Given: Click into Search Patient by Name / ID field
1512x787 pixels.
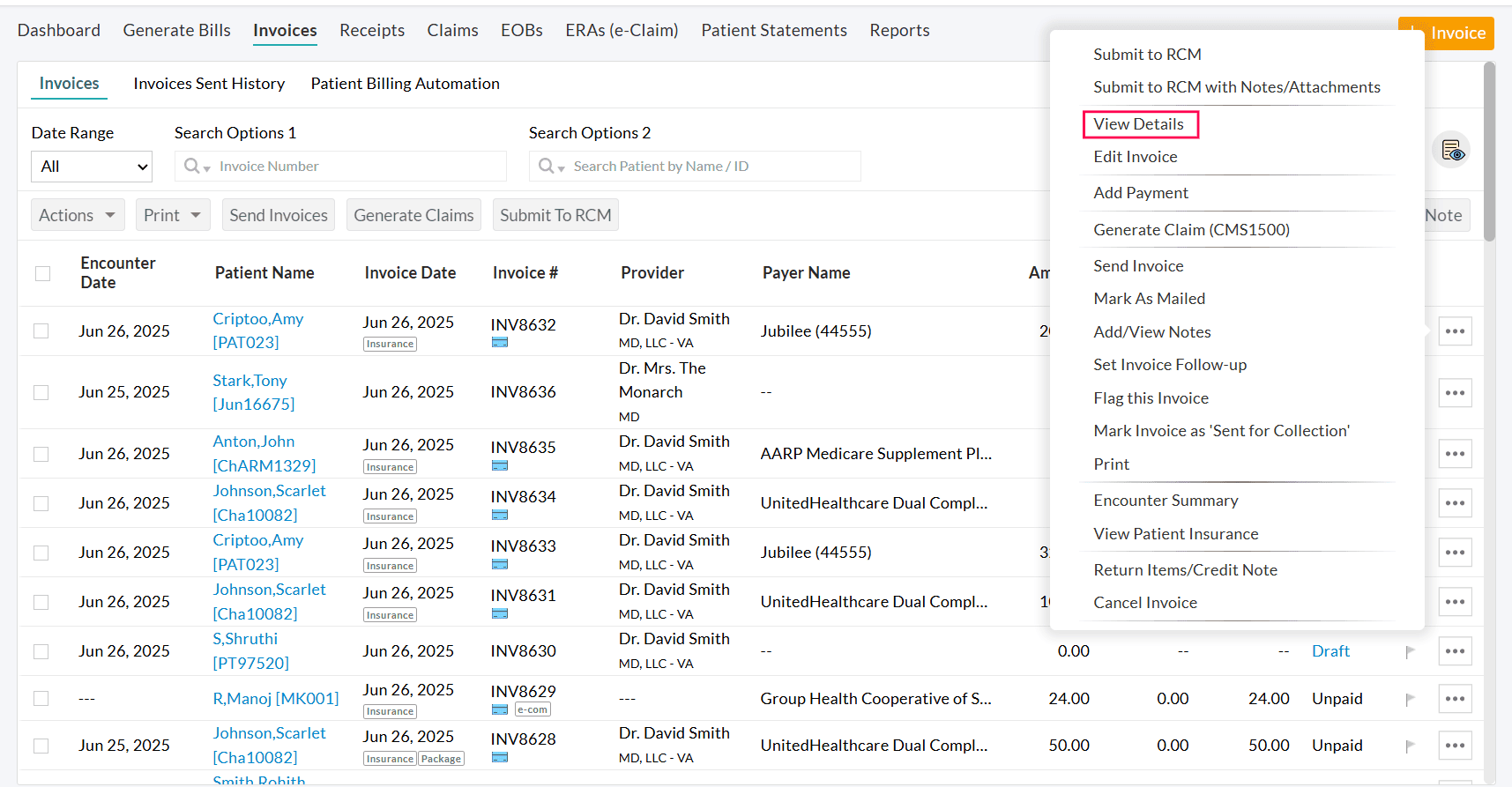Looking at the screenshot, I should point(695,167).
